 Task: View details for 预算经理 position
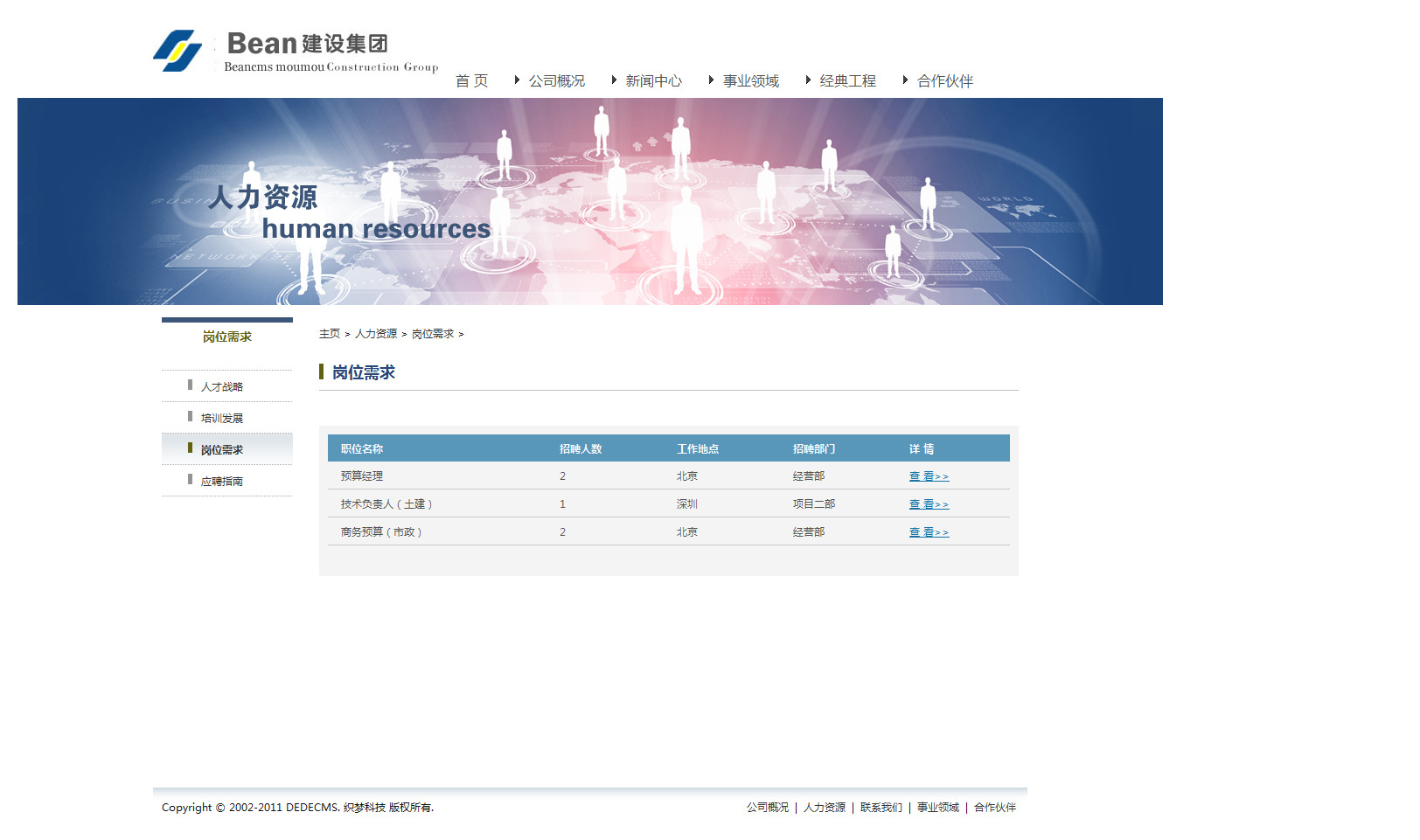pyautogui.click(x=929, y=476)
